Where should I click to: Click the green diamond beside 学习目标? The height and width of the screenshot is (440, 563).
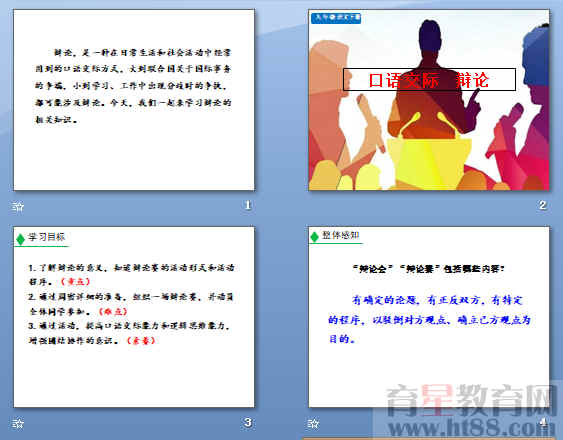20,239
